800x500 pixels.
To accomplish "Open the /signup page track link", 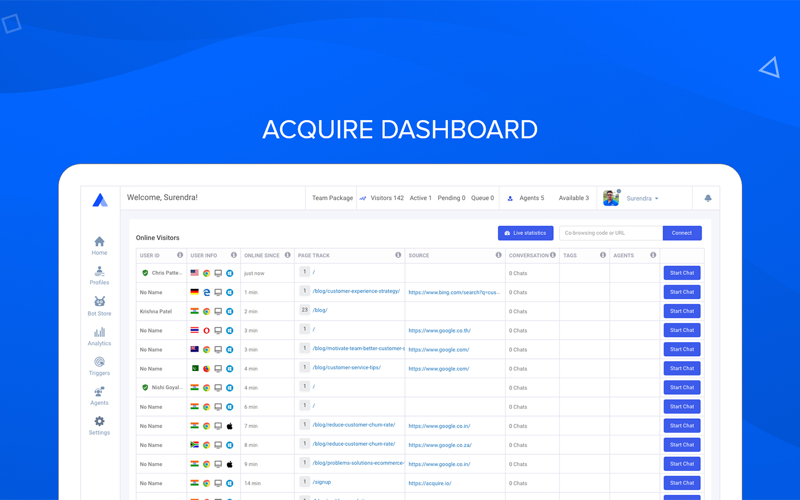I will 322,482.
